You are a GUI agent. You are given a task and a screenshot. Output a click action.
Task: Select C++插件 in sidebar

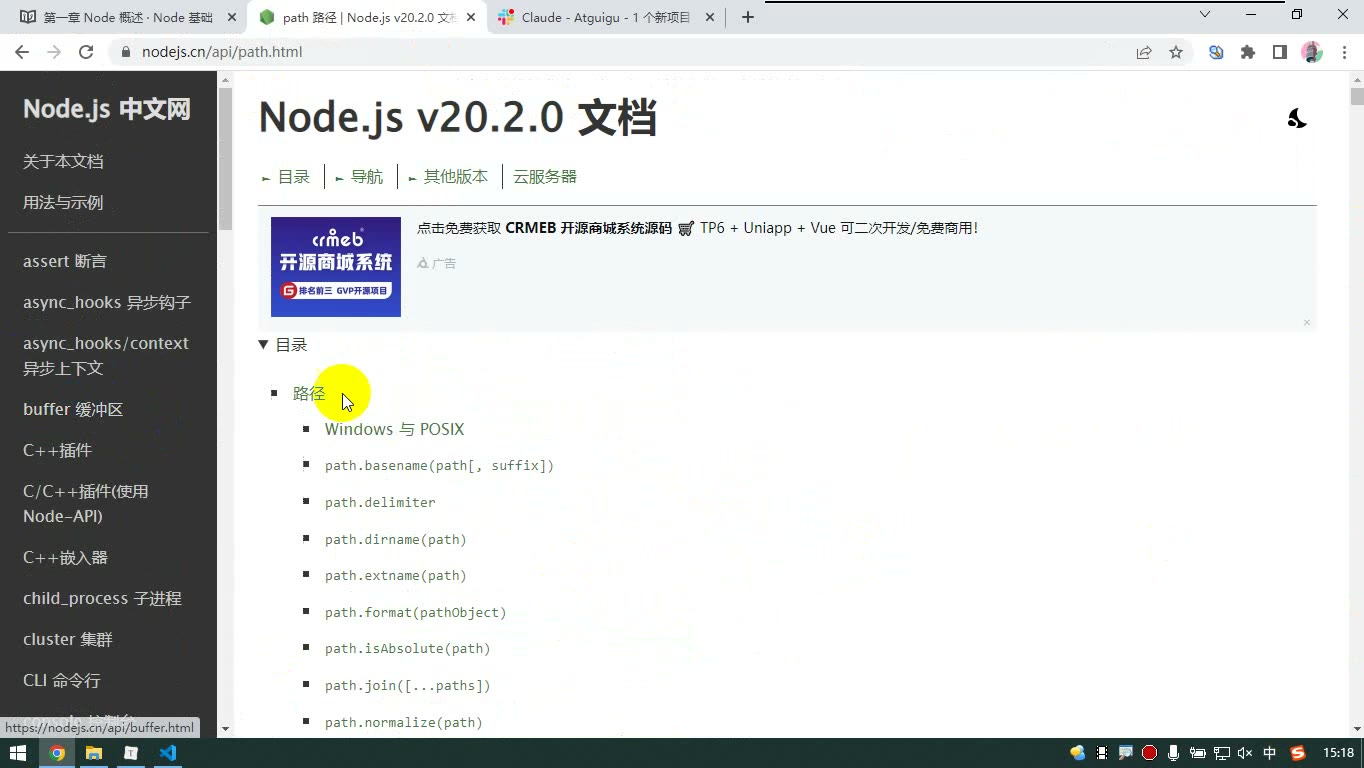click(57, 451)
